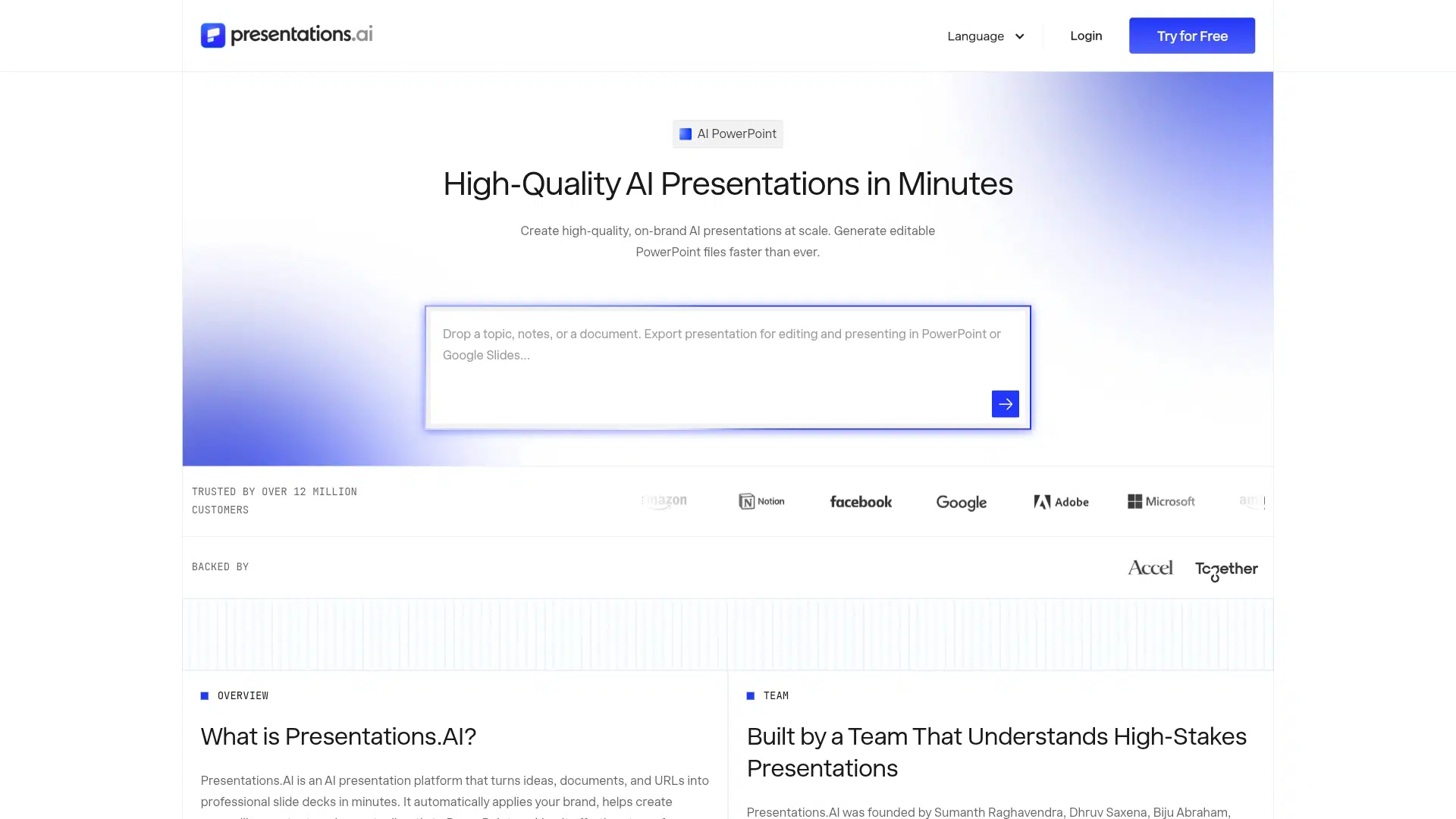Click the blue square beside TEAM
The image size is (1456, 819).
(x=751, y=695)
